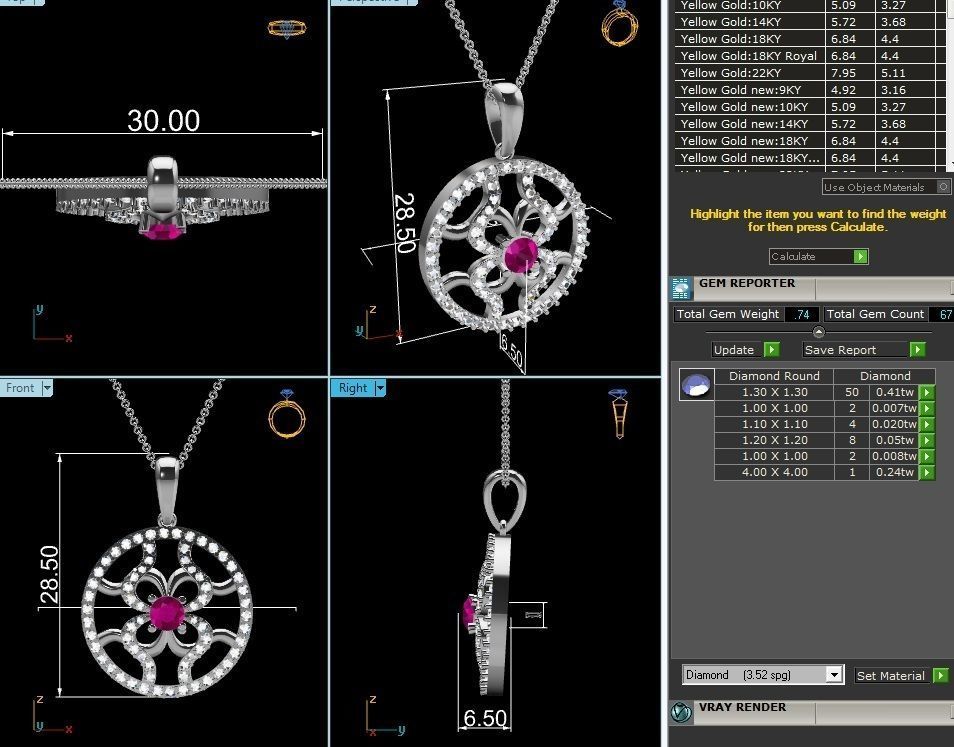Open the Front viewport dropdown arrow
Screen dimensions: 954x747
point(47,387)
